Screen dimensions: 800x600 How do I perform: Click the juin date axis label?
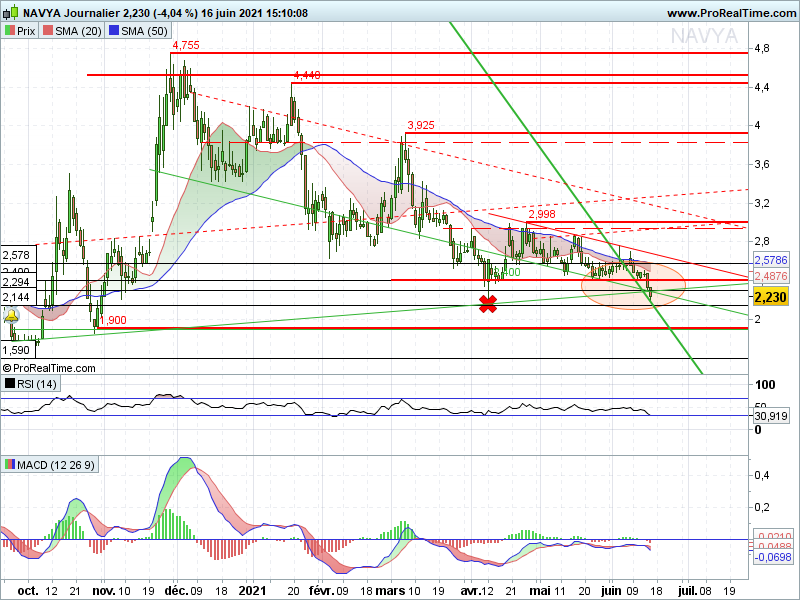coord(611,591)
